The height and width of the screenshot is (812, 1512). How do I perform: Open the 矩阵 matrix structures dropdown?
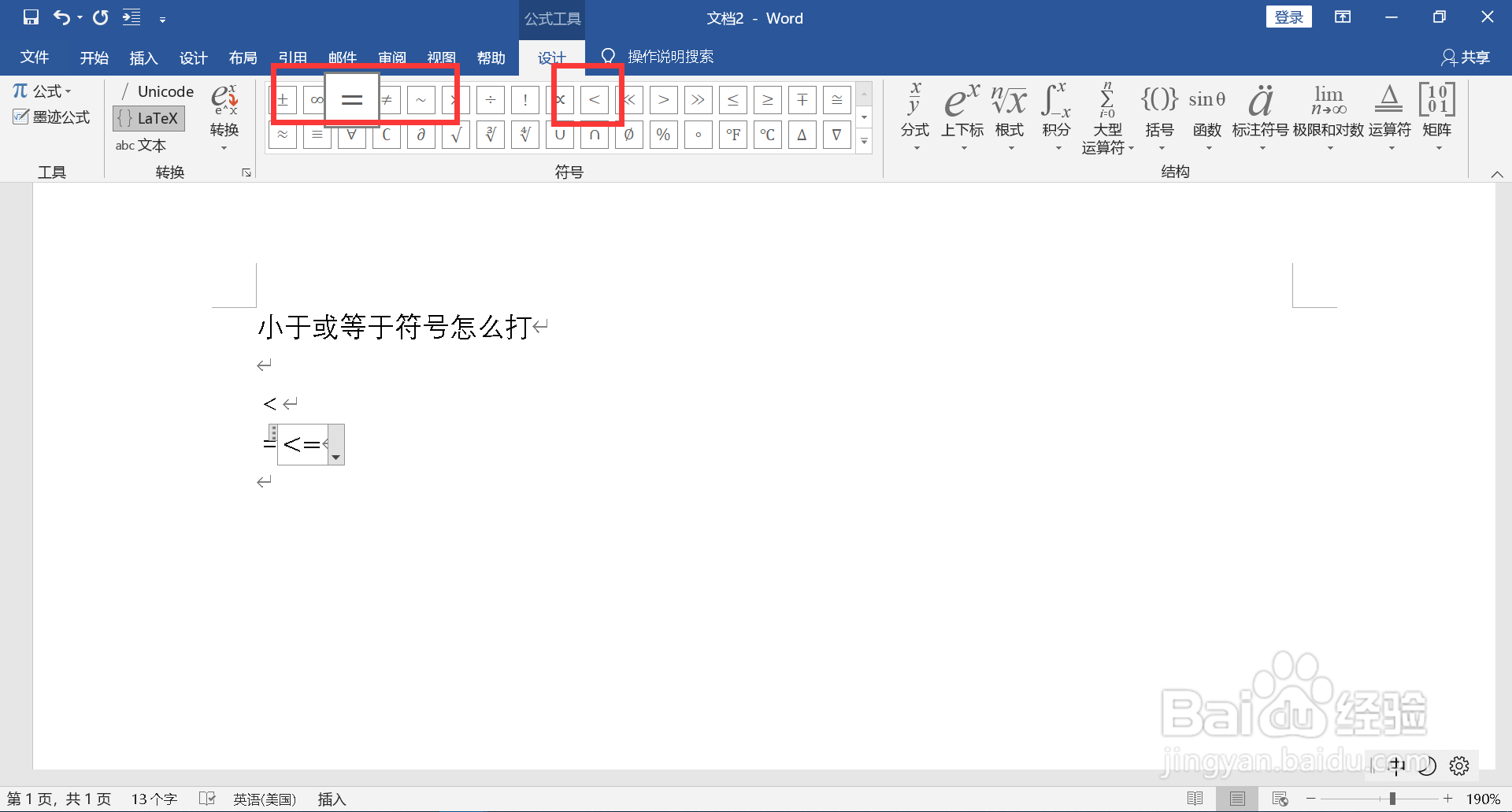coord(1437,117)
